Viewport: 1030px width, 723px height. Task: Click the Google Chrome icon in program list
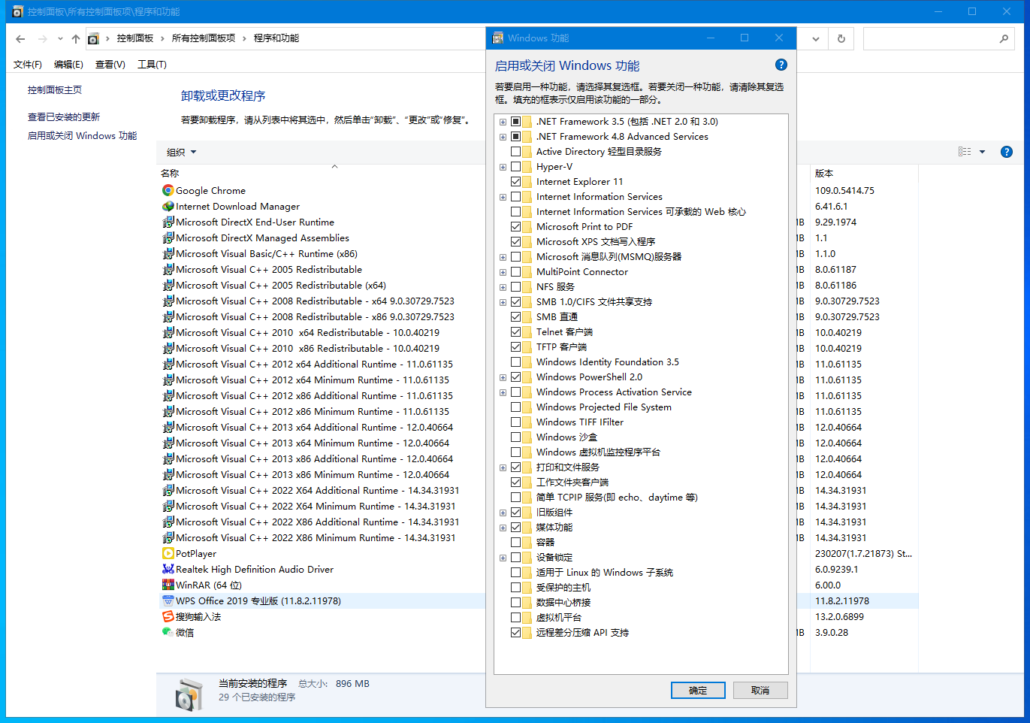(x=168, y=191)
